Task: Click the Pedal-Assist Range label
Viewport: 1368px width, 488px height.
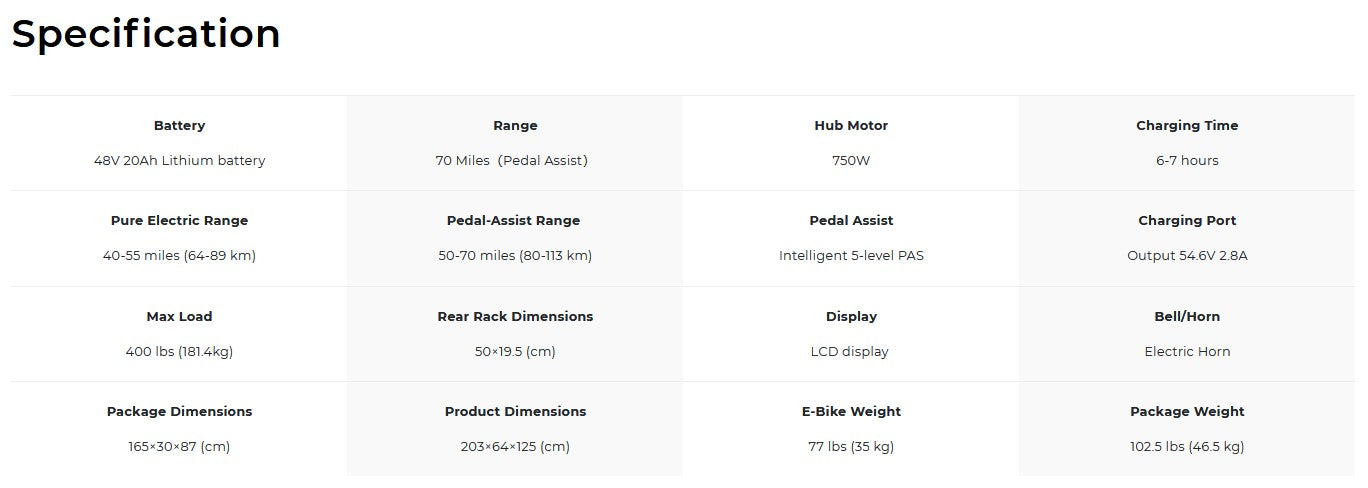Action: point(515,221)
